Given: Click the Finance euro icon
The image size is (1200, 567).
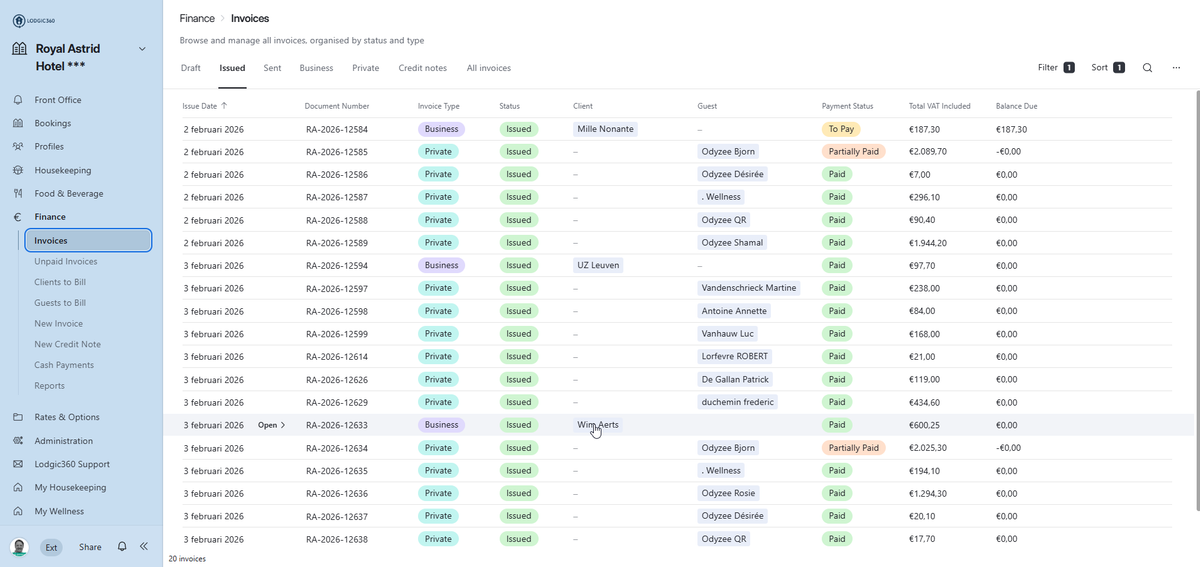Looking at the screenshot, I should click(x=18, y=217).
